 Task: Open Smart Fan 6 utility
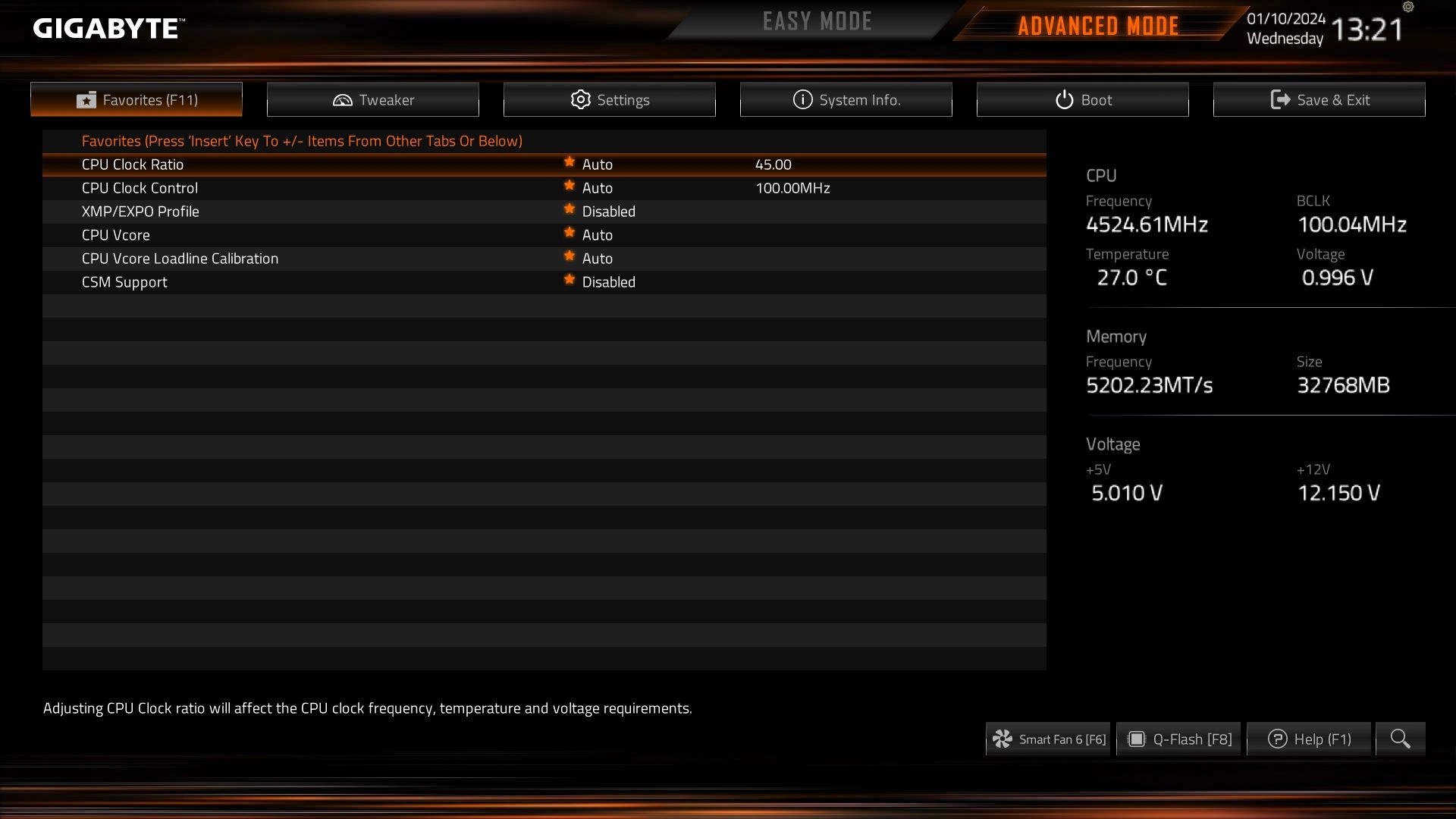(x=1048, y=739)
